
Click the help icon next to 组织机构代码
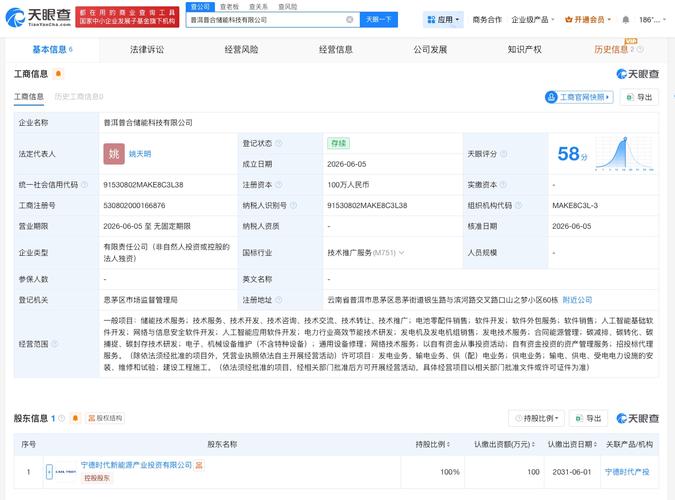coord(518,205)
